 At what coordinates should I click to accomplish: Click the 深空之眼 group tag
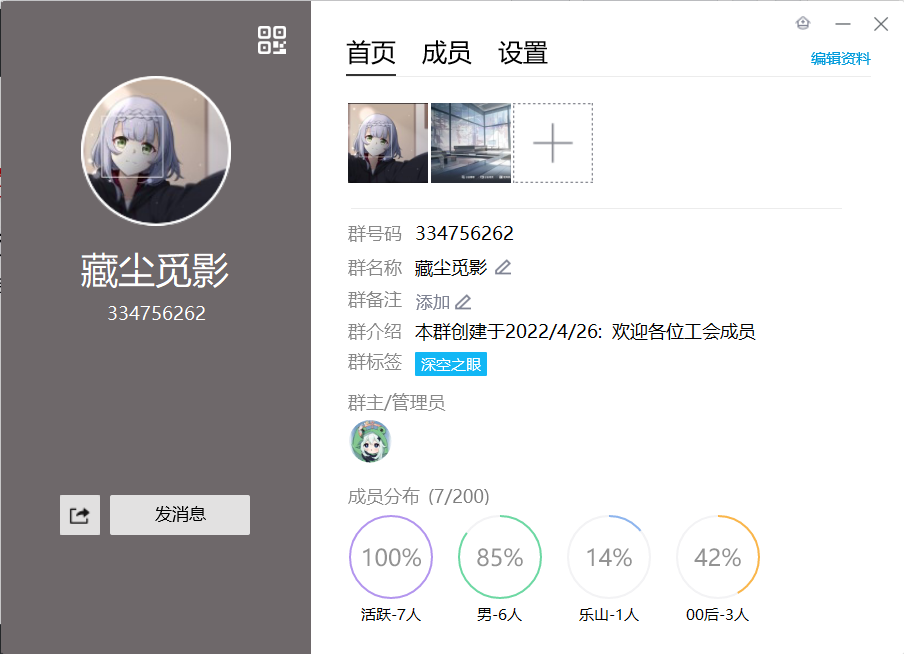451,365
